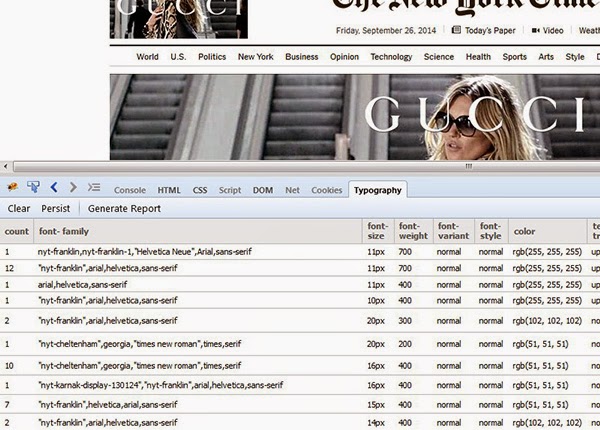Image resolution: width=600 pixels, height=430 pixels.
Task: Sort by the font-variant column header
Action: coord(454,231)
